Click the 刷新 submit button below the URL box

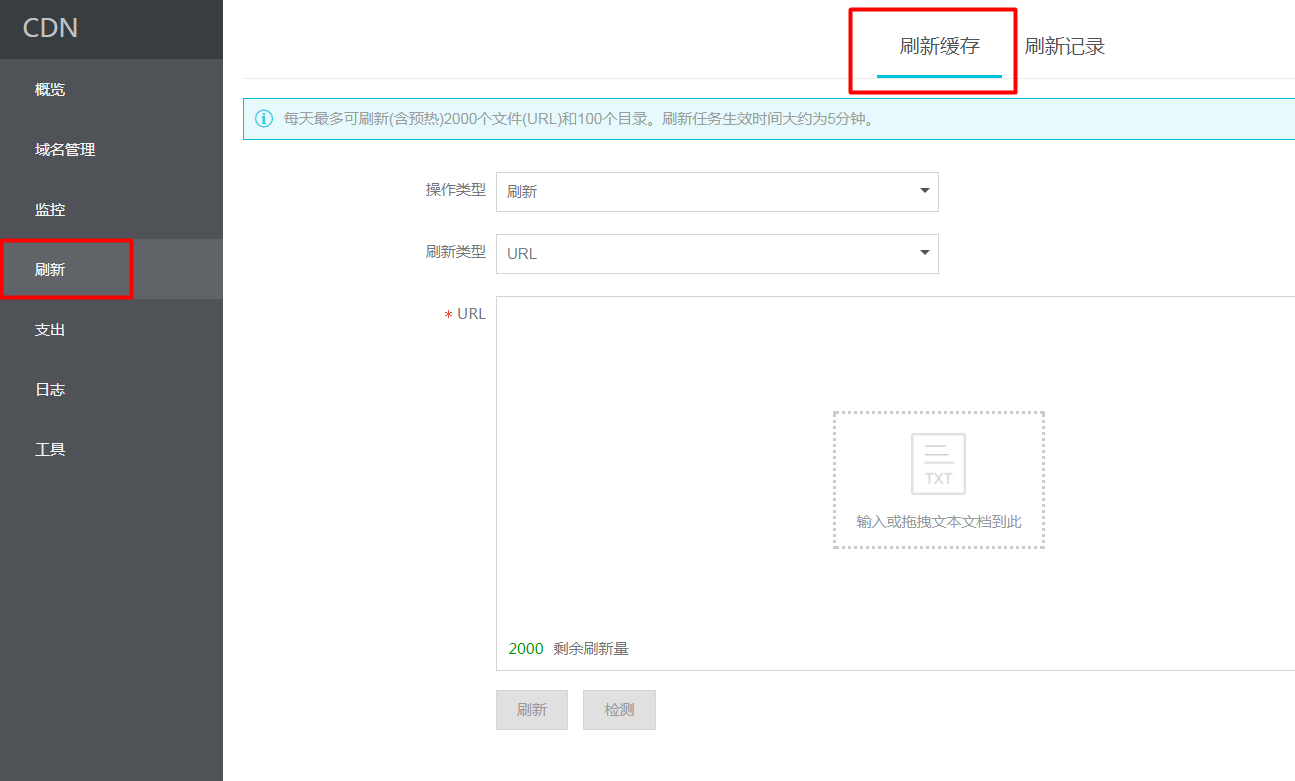tap(532, 710)
